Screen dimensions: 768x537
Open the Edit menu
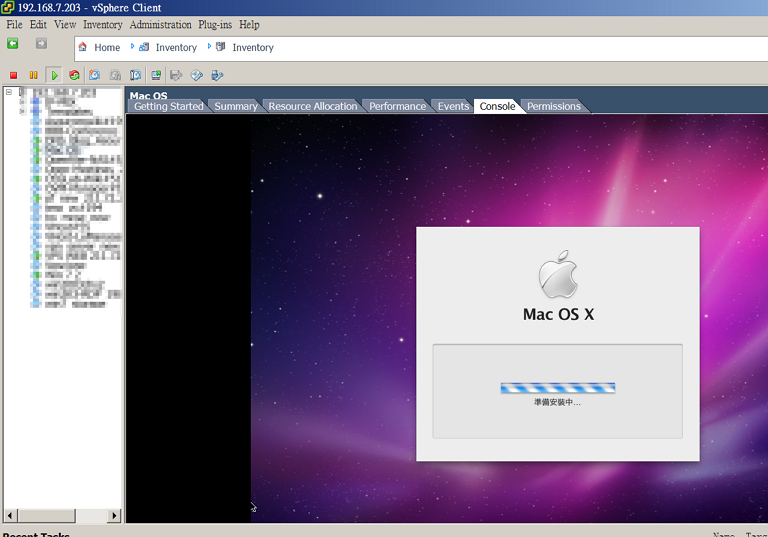coord(38,24)
